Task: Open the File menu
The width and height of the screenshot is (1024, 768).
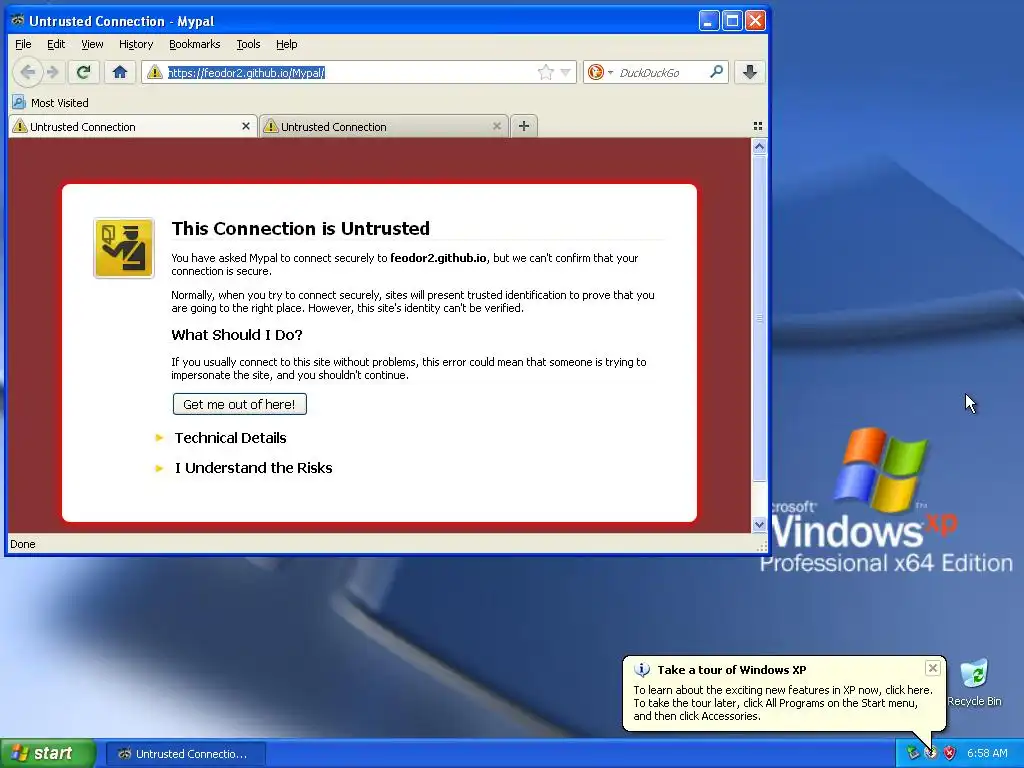Action: click(x=23, y=44)
